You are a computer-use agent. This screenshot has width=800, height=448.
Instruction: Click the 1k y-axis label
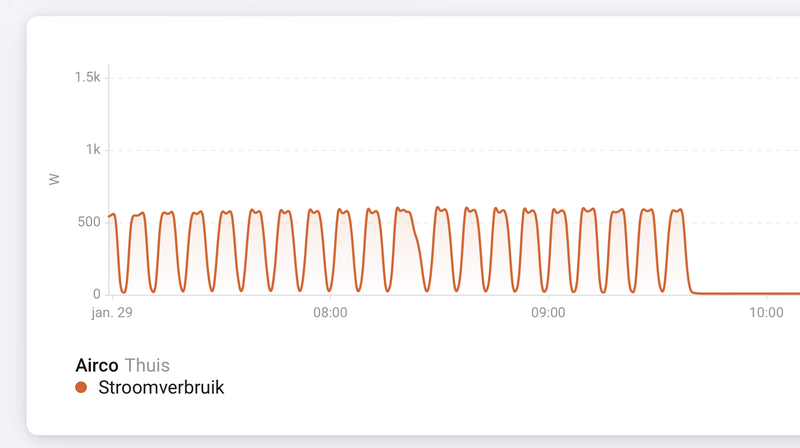(92, 149)
